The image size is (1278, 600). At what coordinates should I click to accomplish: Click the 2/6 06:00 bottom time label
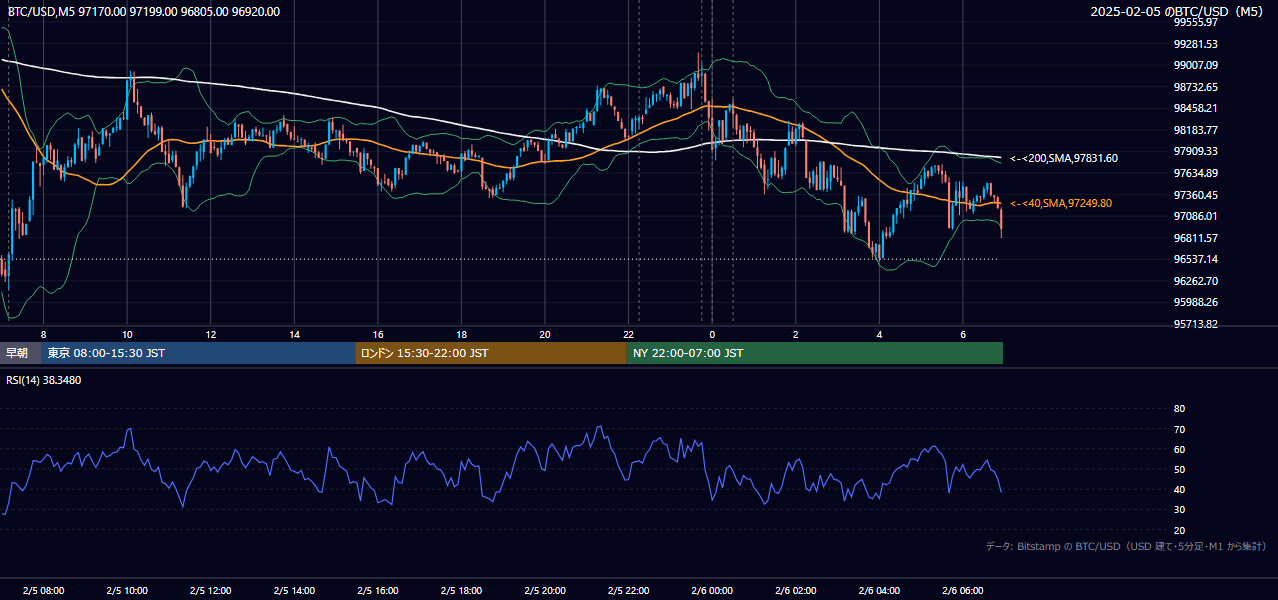point(962,591)
